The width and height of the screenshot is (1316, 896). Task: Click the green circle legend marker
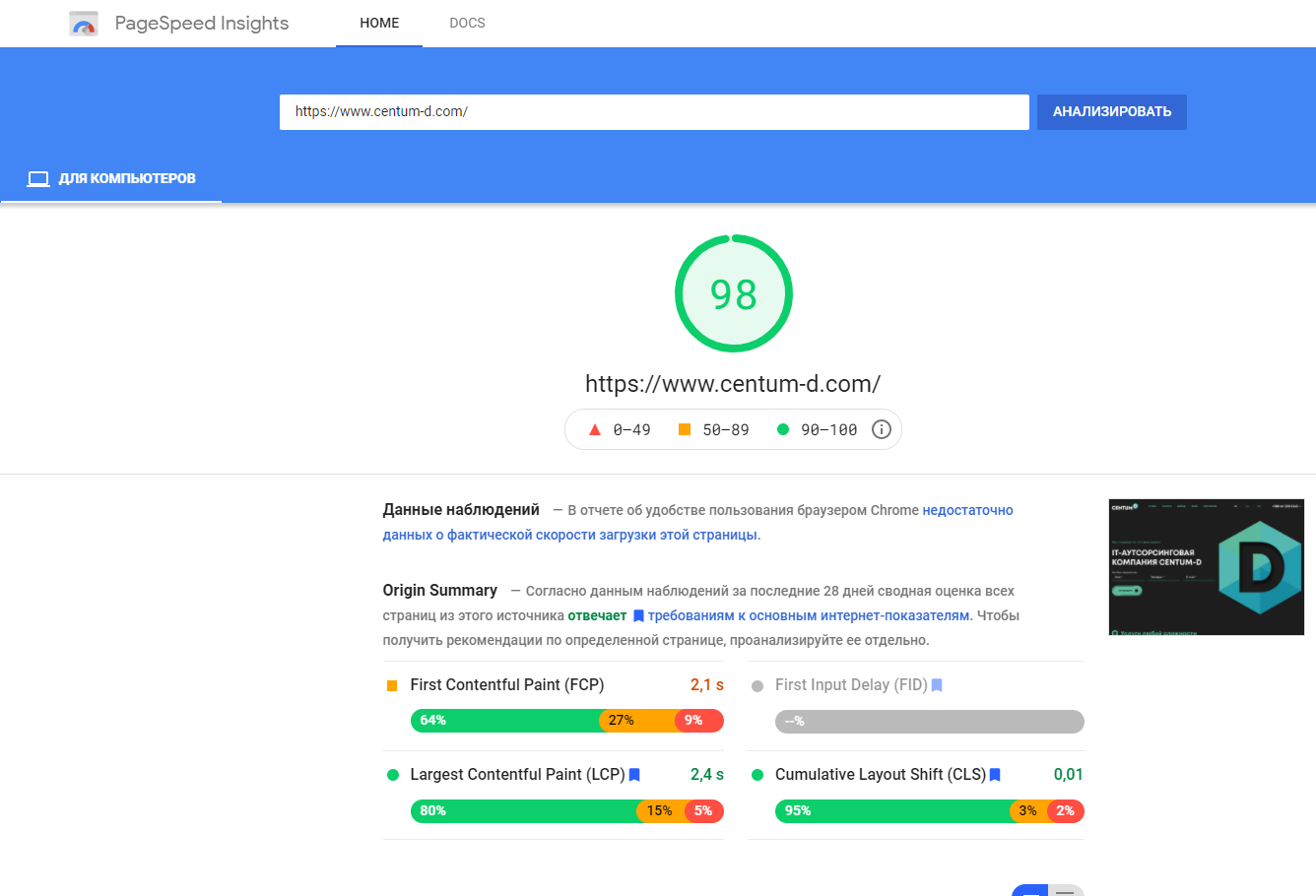[783, 429]
